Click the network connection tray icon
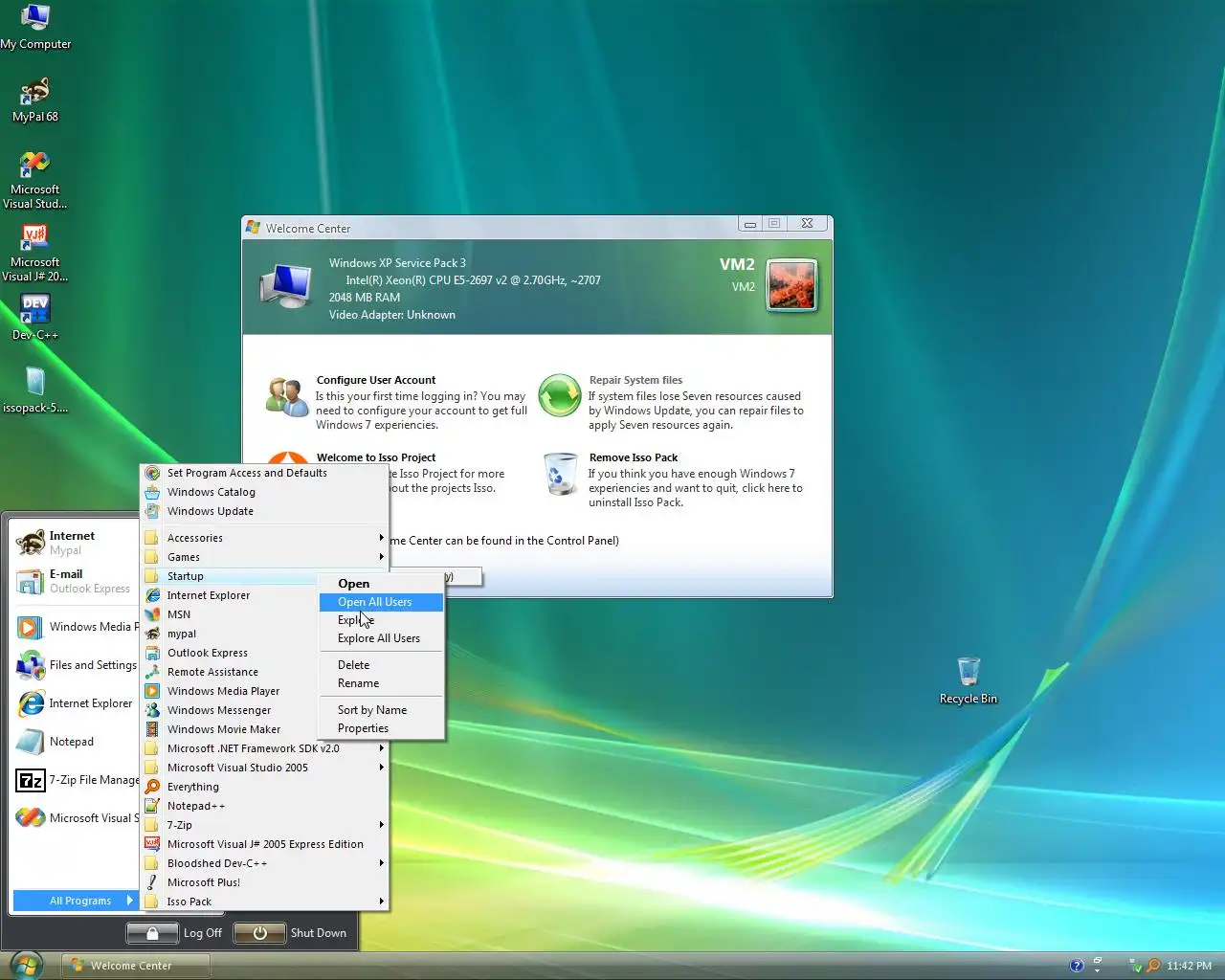This screenshot has width=1225, height=980. click(x=1135, y=966)
